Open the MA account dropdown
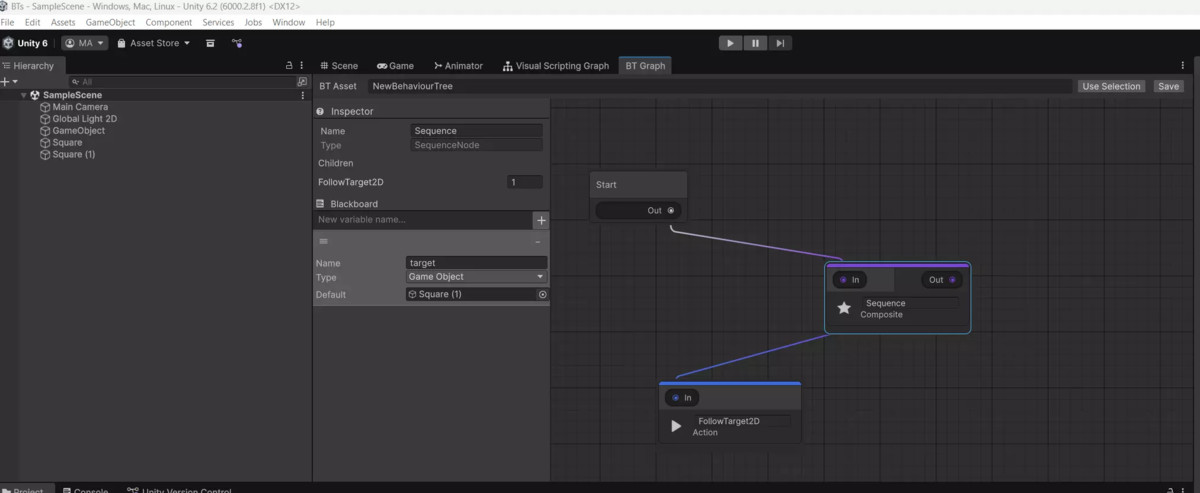Viewport: 1200px width, 493px height. pos(84,43)
